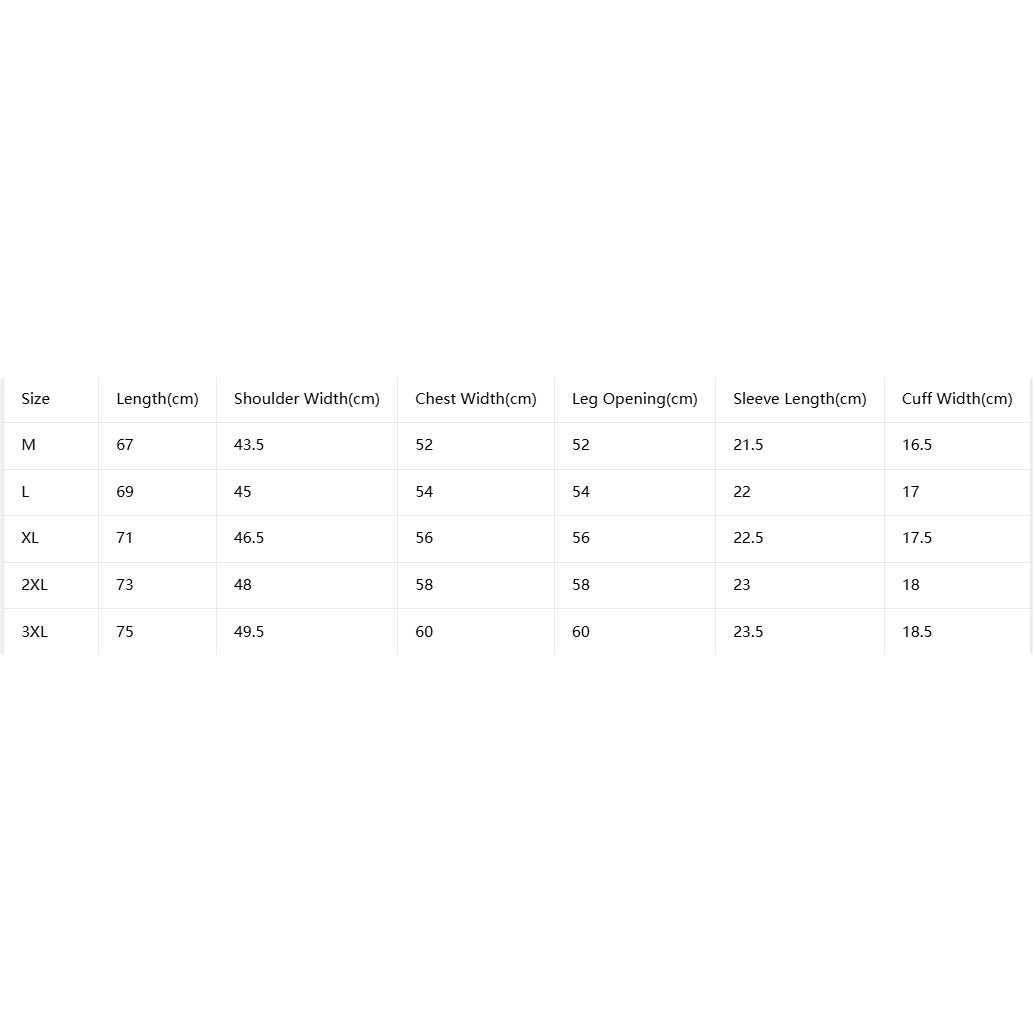Click the Shoulder Width(cm) header
Viewport: 1033px width, 1033px height.
point(307,399)
